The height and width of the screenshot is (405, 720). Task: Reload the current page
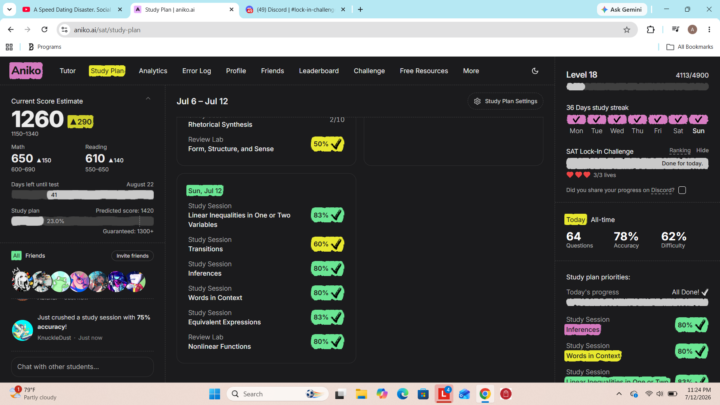pyautogui.click(x=44, y=30)
